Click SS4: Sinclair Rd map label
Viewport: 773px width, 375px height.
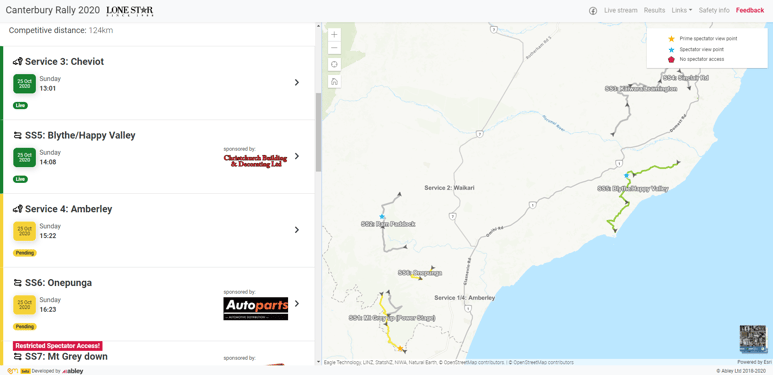click(x=686, y=78)
